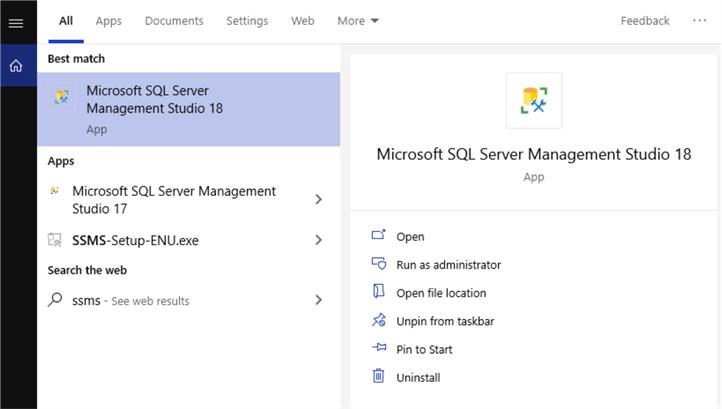Switch to the Documents tab

174,21
